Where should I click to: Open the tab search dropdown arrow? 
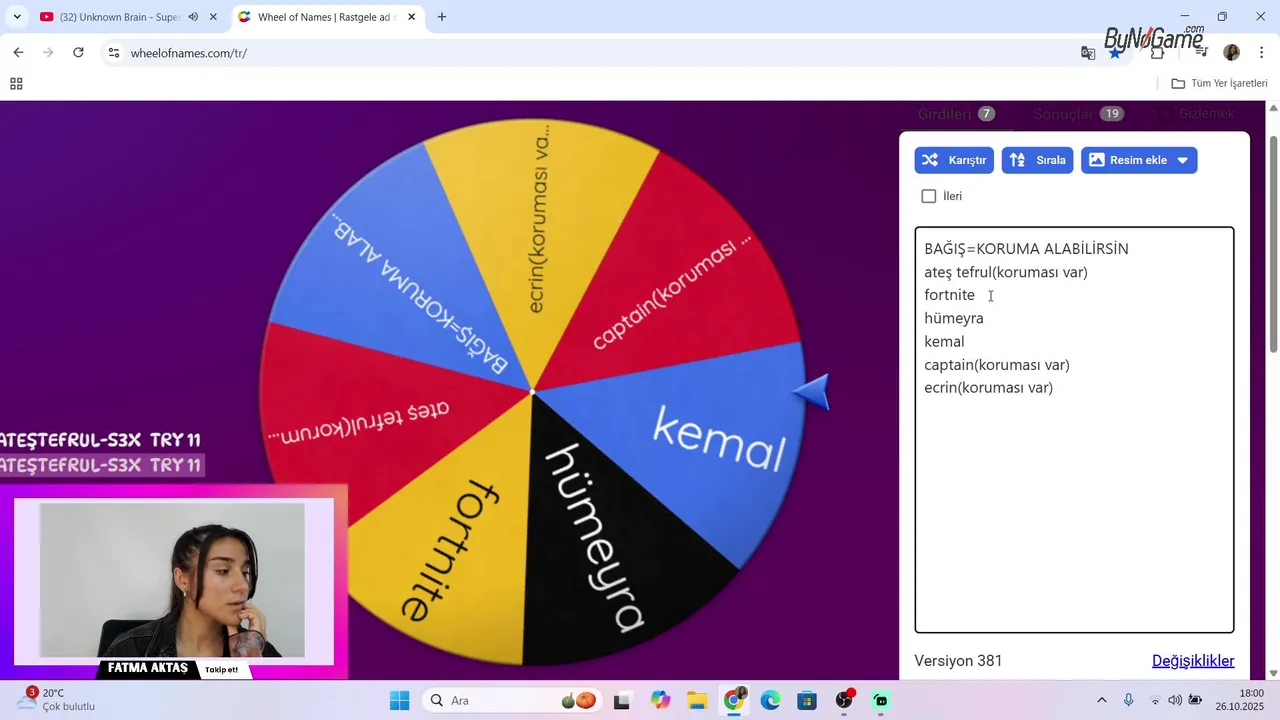[x=16, y=17]
